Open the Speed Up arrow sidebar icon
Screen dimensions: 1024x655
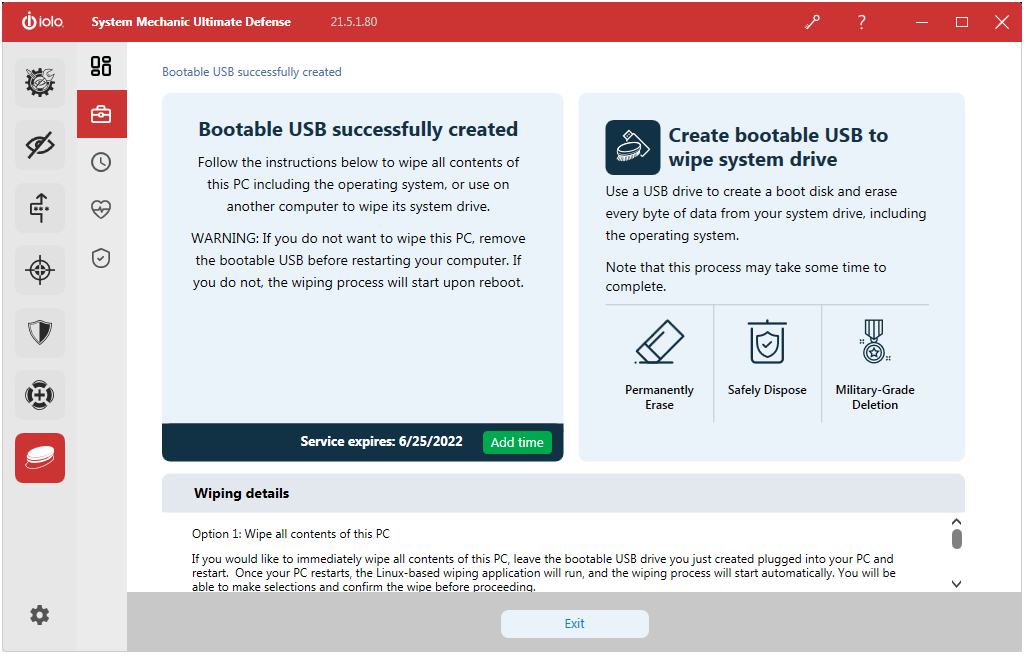40,208
